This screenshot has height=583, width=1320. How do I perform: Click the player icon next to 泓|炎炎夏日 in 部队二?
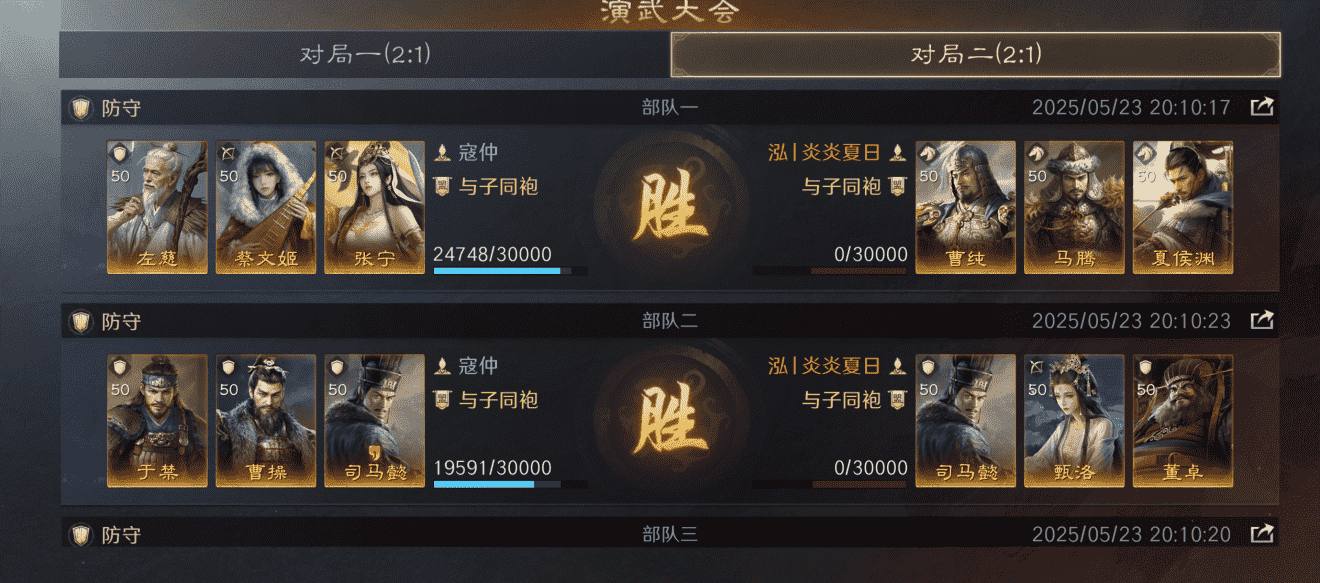tap(897, 366)
